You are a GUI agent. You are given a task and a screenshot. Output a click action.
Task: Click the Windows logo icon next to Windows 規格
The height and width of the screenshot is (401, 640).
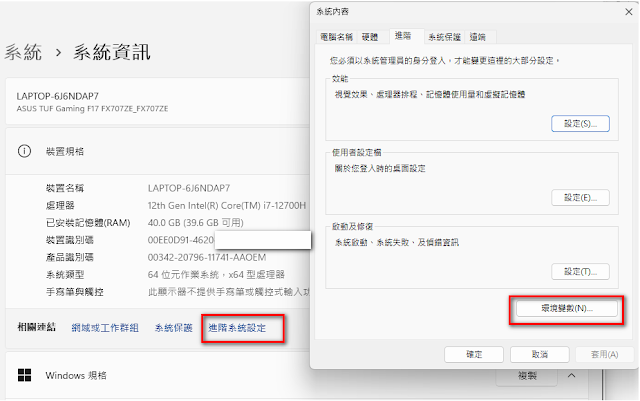click(x=24, y=375)
